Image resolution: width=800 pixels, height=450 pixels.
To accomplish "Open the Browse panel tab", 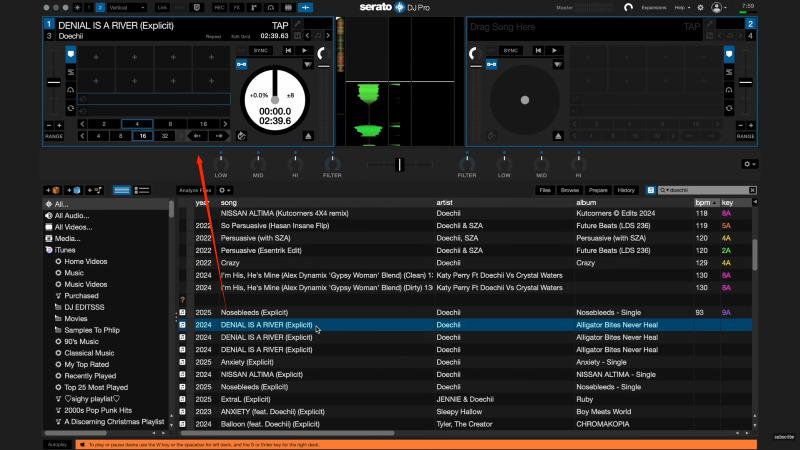I will point(569,190).
